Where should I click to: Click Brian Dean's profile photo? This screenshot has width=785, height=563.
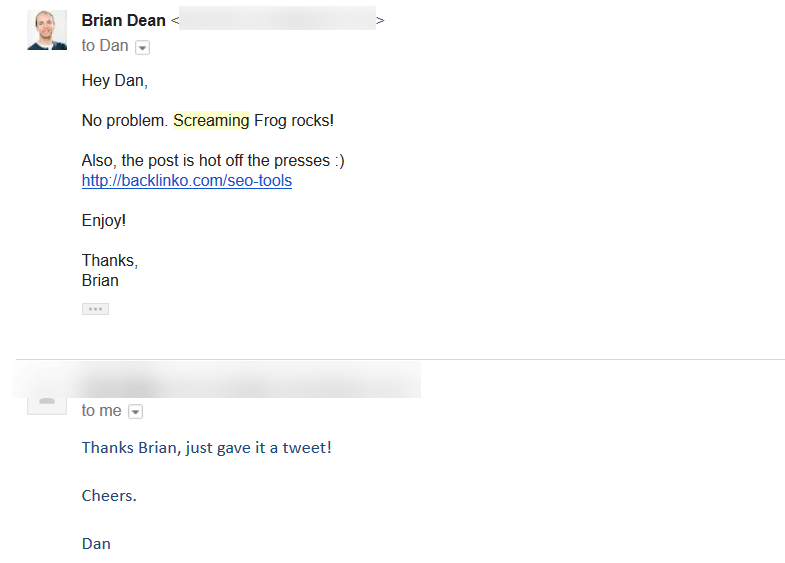[47, 31]
